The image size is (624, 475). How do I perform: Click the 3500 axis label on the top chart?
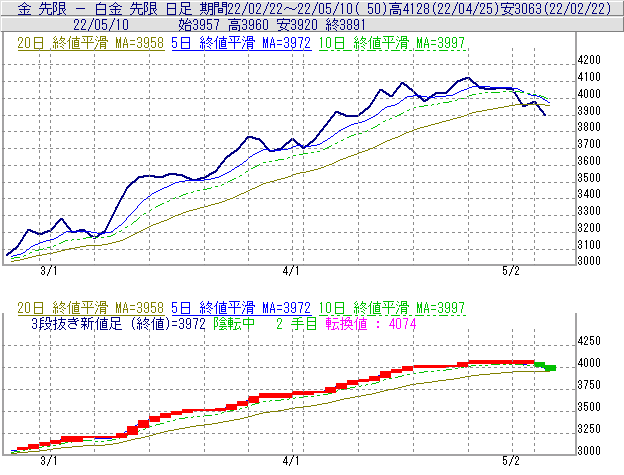tap(589, 177)
